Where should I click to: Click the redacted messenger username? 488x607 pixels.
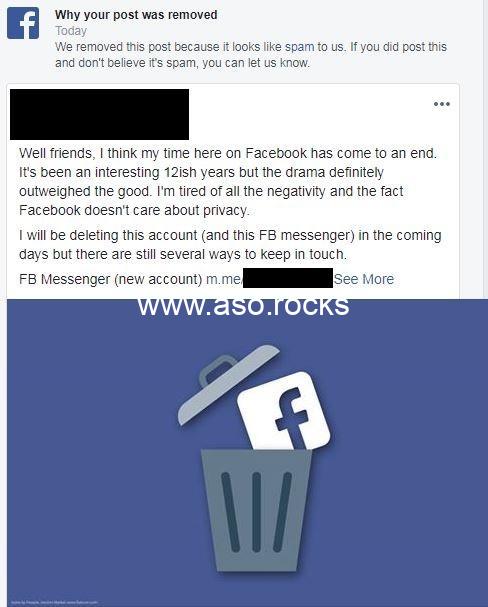click(x=288, y=278)
